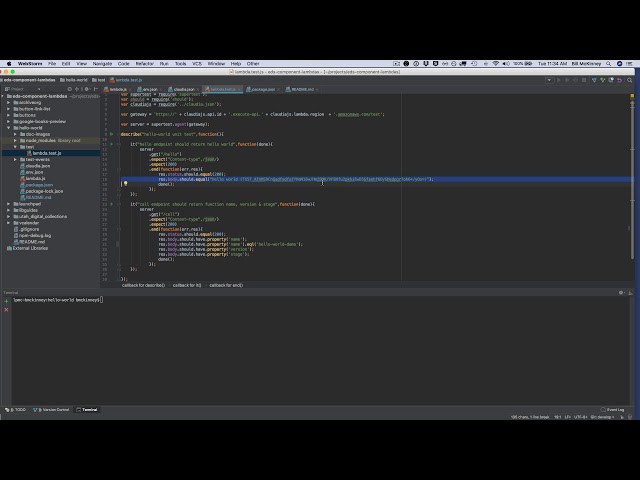
Task: Hide the Terminal panel
Action: pyautogui.click(x=630, y=293)
